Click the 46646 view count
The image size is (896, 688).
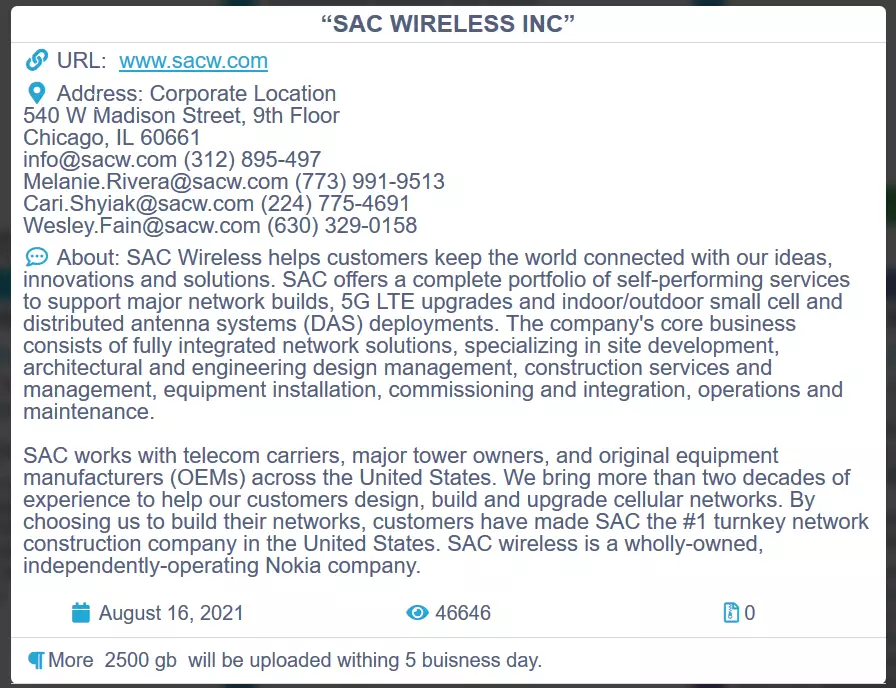[463, 613]
